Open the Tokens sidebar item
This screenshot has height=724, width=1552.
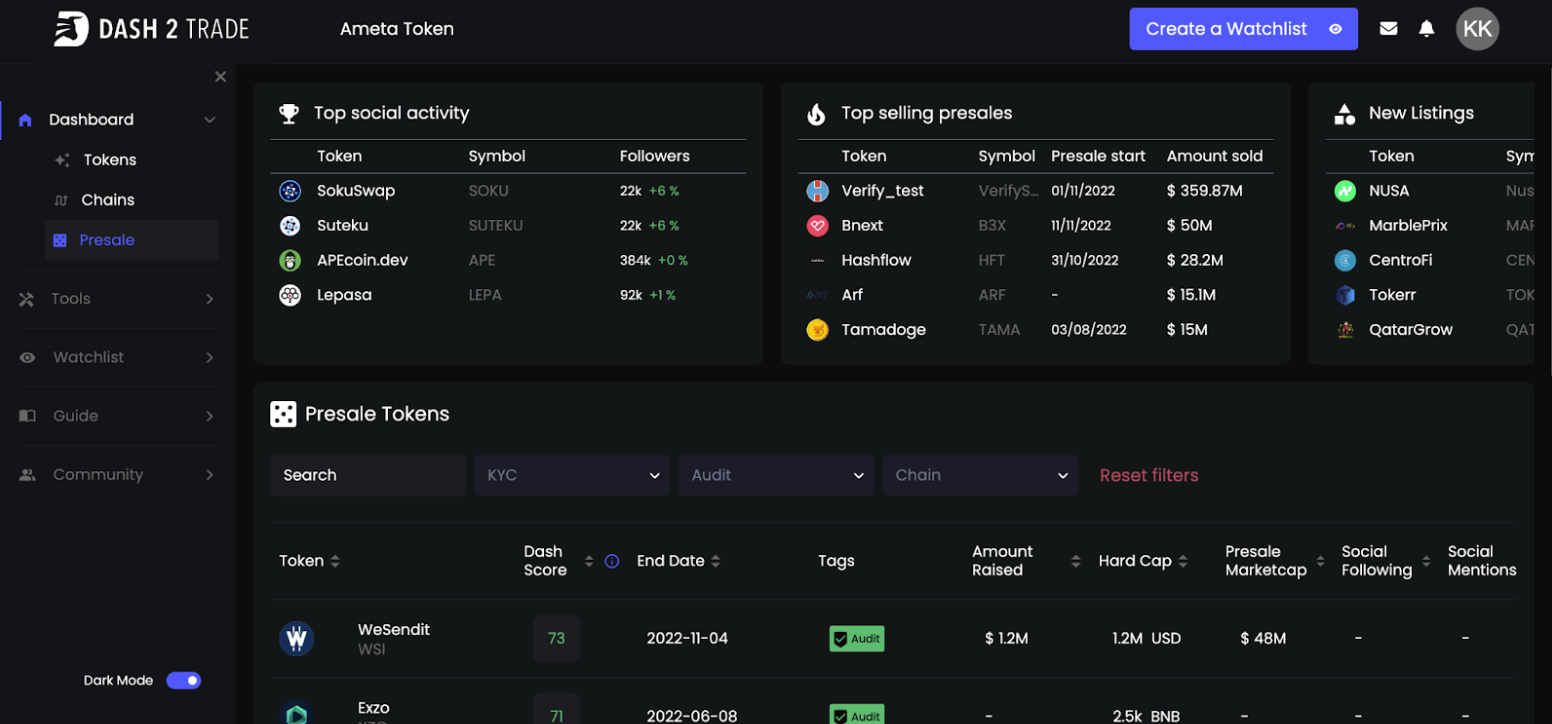[110, 160]
